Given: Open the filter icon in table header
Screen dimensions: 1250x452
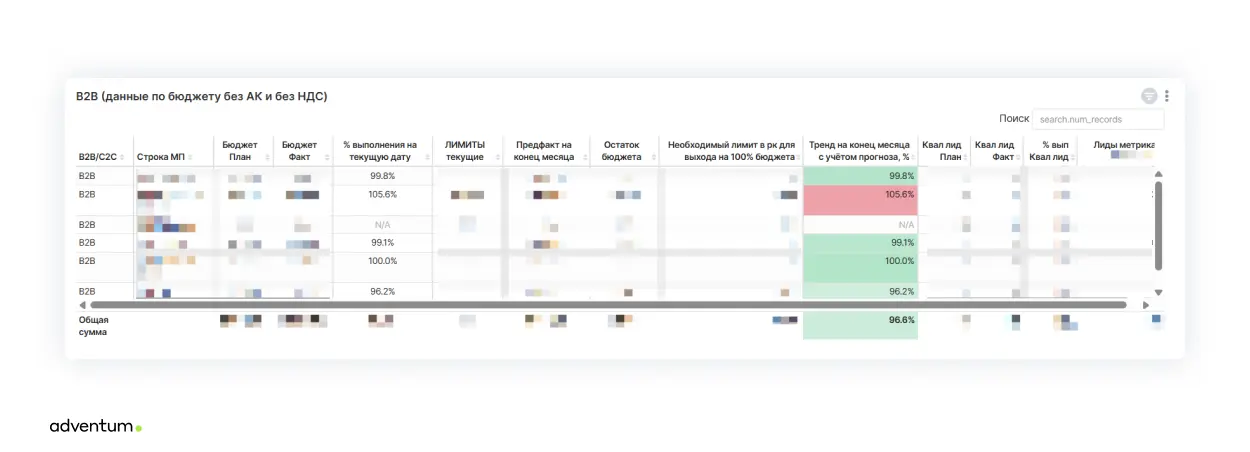Looking at the screenshot, I should coord(1149,96).
